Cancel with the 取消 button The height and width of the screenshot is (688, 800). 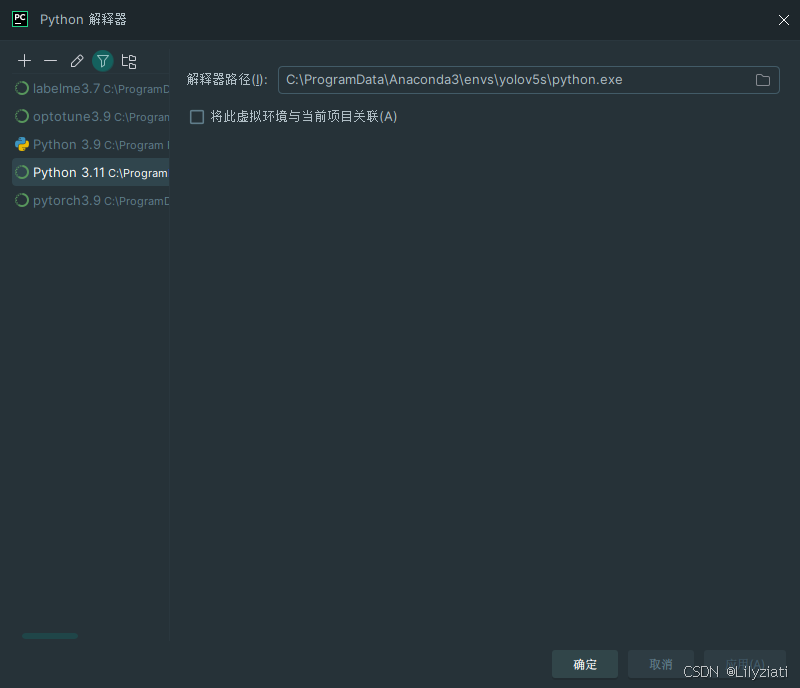661,664
